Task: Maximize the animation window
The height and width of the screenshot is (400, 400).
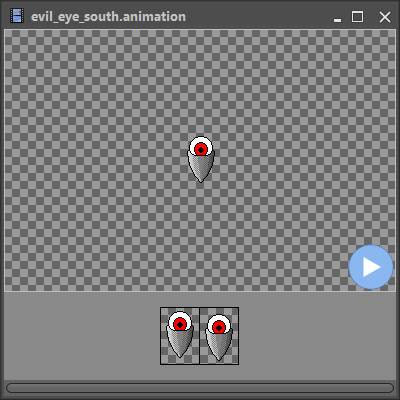Action: pyautogui.click(x=358, y=17)
